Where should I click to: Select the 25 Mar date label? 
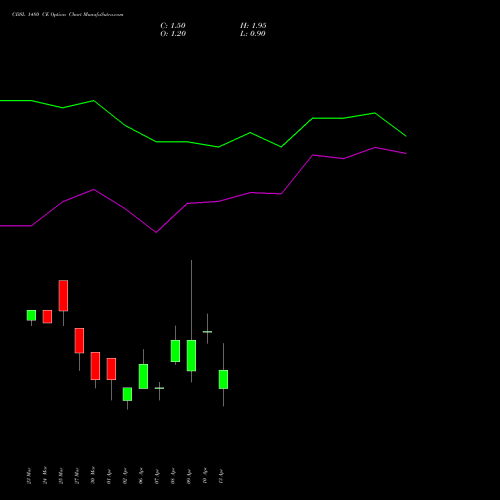tap(61, 476)
